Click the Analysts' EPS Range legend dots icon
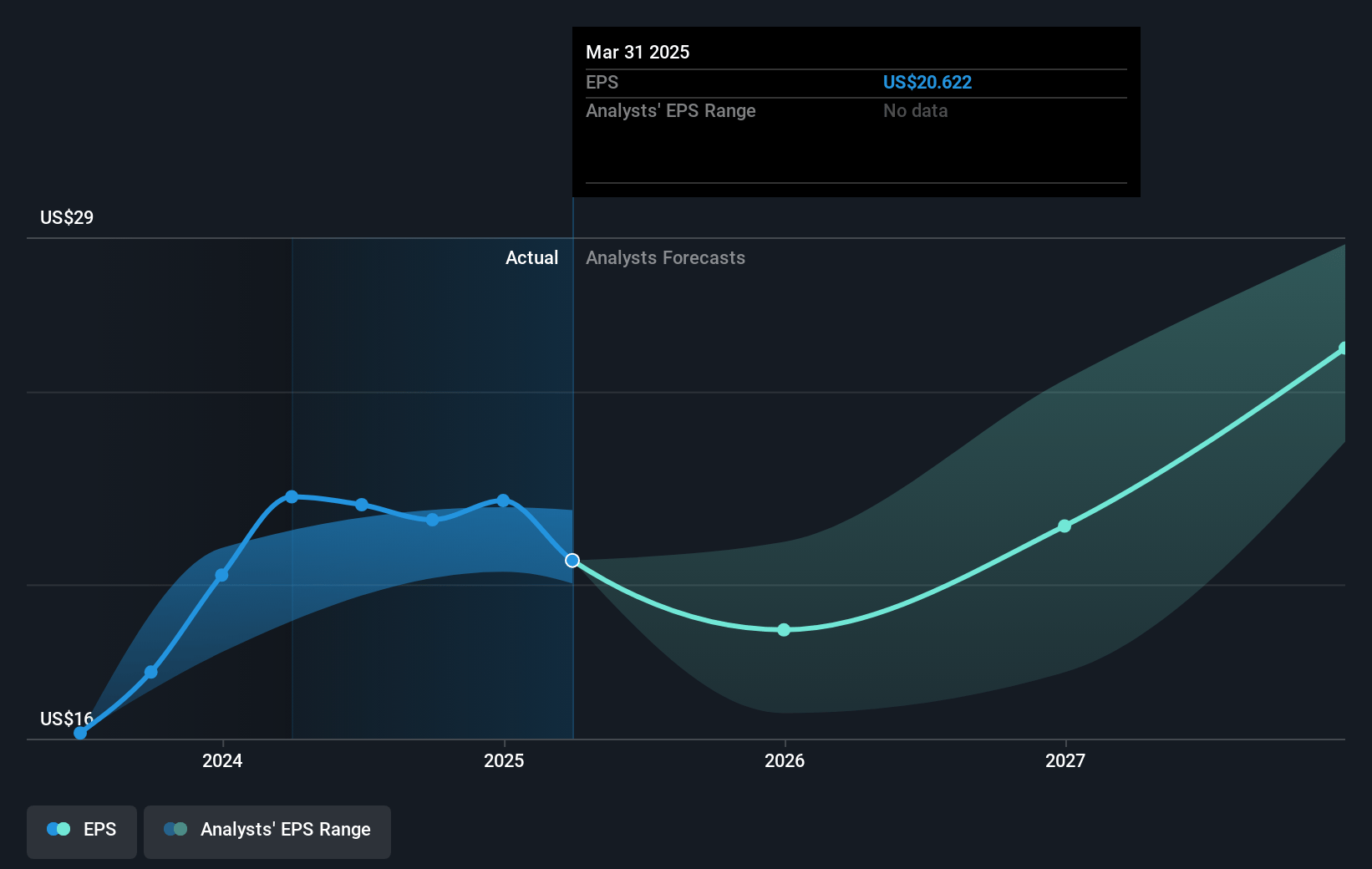The height and width of the screenshot is (869, 1372). click(x=175, y=829)
